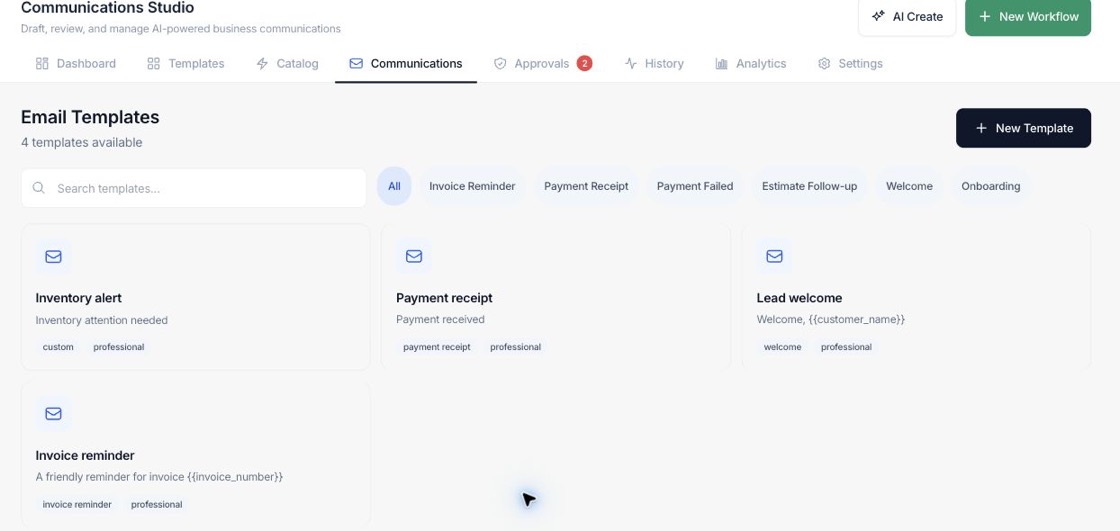Open the Invoice reminder template title
The image size is (1120, 531).
85,455
